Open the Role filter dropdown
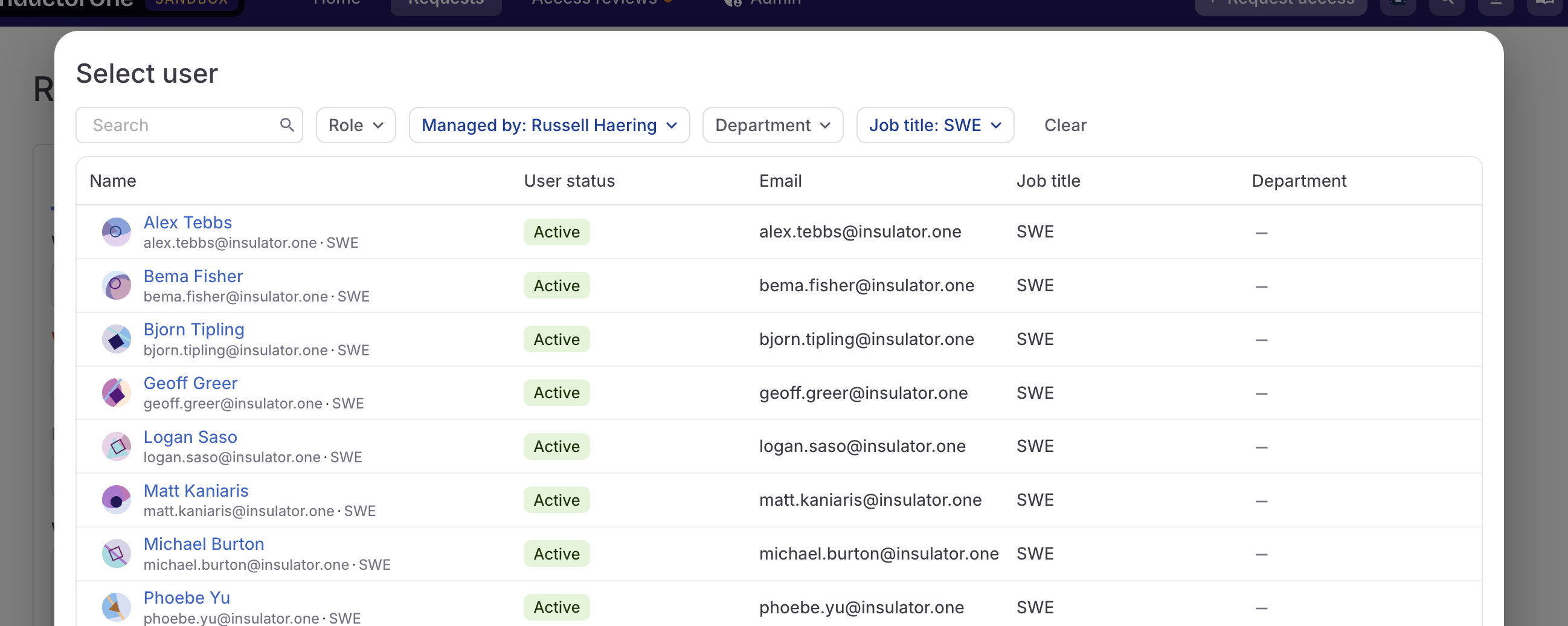Image resolution: width=1568 pixels, height=626 pixels. tap(356, 125)
